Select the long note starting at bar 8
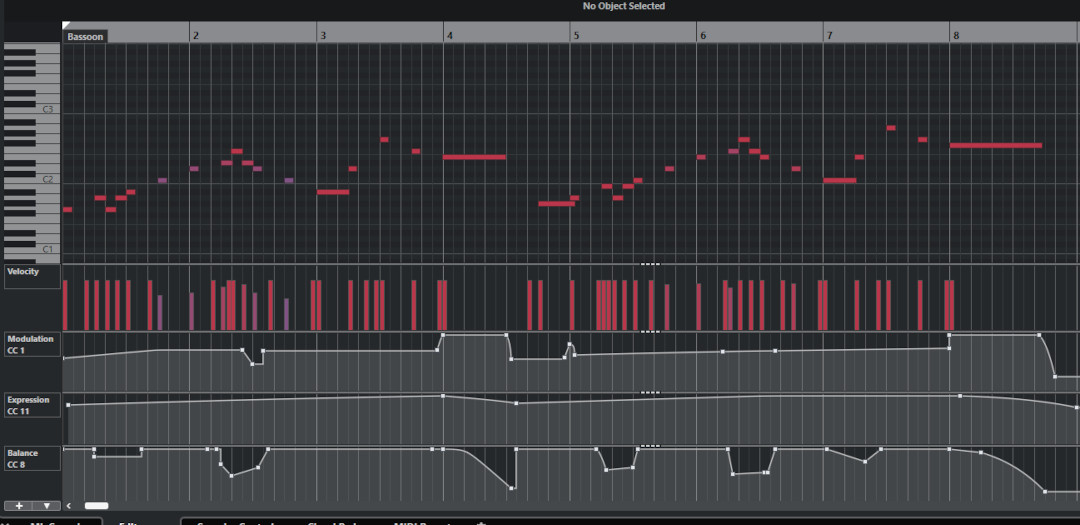Viewport: 1080px width, 525px height. 995,145
